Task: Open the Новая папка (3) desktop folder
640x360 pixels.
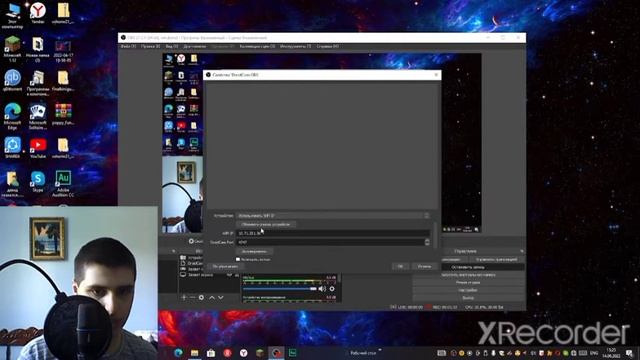Action: [x=38, y=49]
